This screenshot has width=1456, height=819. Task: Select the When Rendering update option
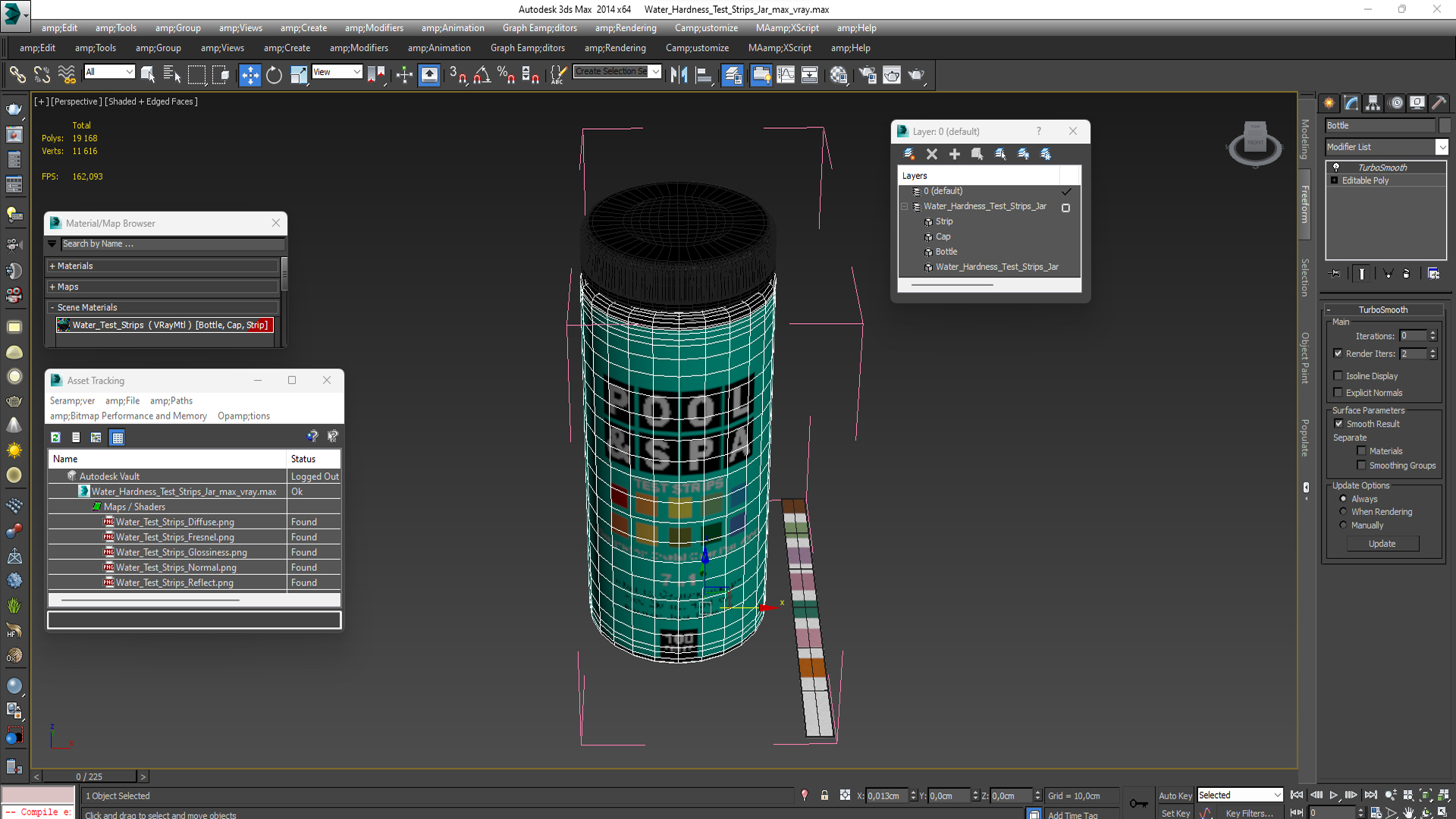click(x=1344, y=512)
